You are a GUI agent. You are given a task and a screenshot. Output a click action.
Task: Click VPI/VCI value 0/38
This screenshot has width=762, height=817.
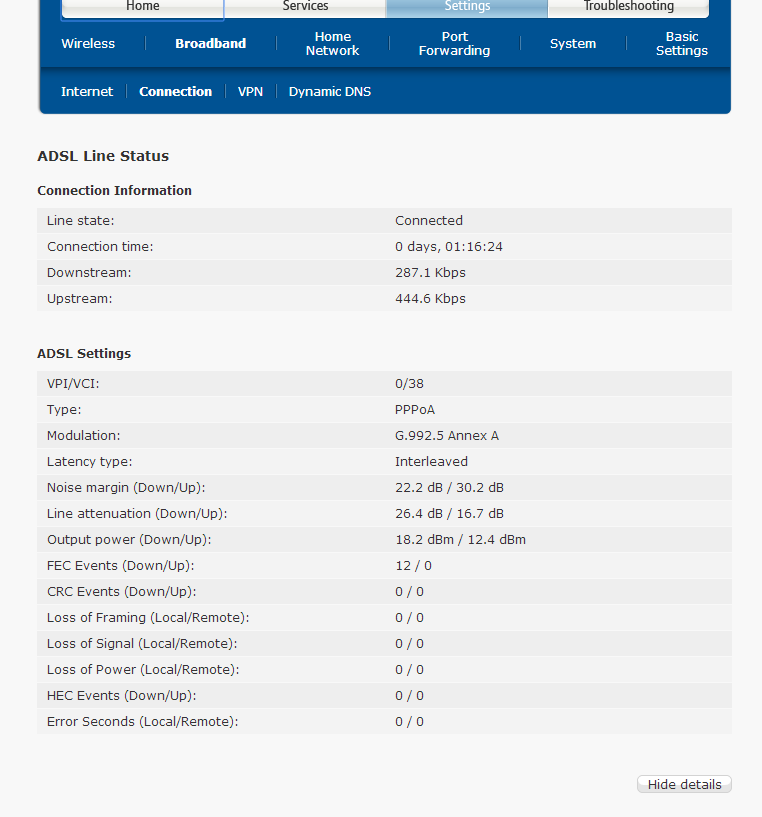click(410, 383)
